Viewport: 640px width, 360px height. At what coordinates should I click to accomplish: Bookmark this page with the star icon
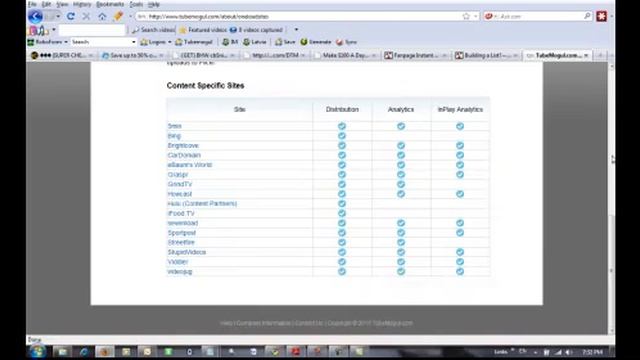[466, 16]
